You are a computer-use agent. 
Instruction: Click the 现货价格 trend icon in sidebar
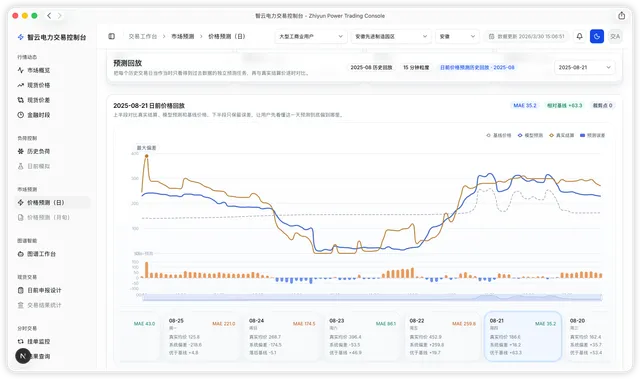coord(20,85)
